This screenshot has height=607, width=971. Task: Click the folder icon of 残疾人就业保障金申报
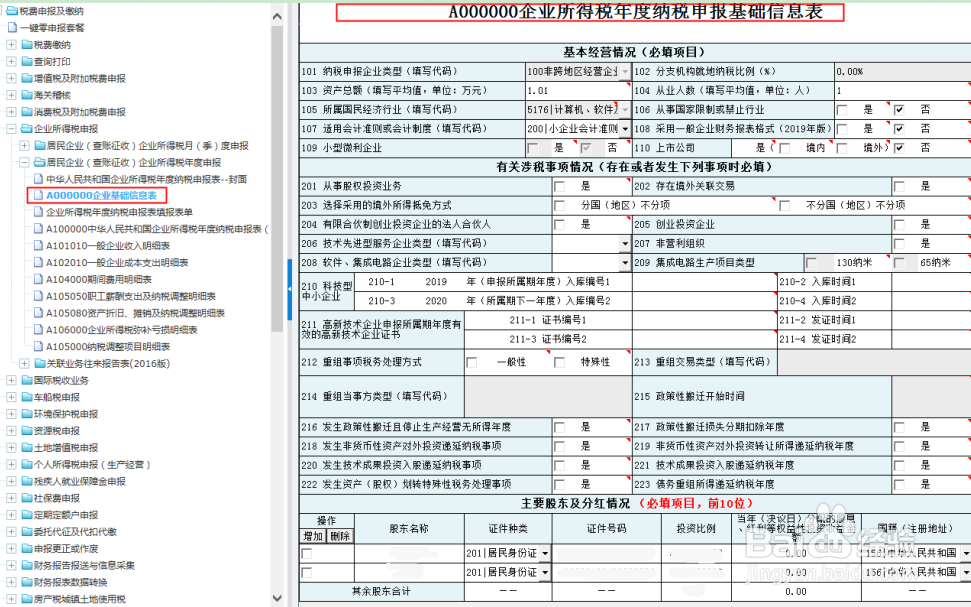tap(27, 481)
